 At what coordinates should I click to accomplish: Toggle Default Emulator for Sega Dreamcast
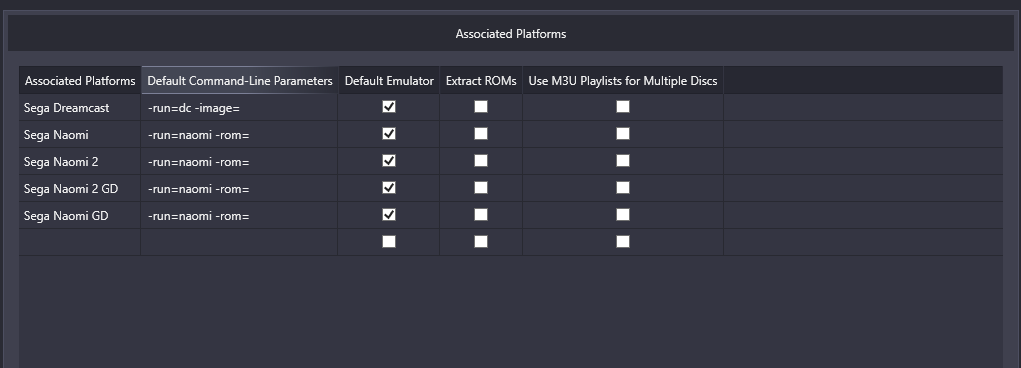389,107
